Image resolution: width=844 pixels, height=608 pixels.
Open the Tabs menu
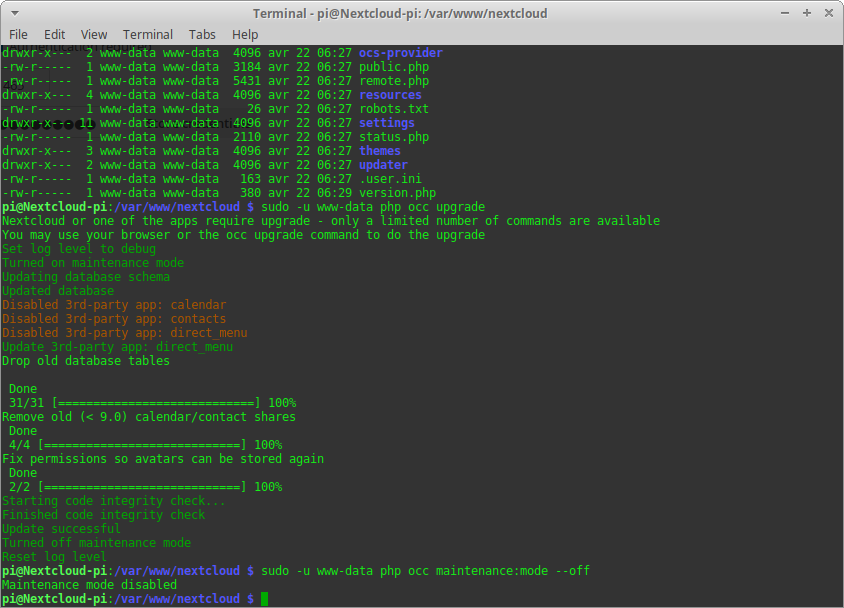pos(202,34)
